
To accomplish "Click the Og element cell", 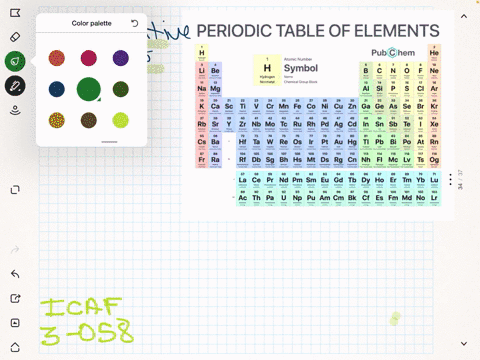I will [434, 160].
